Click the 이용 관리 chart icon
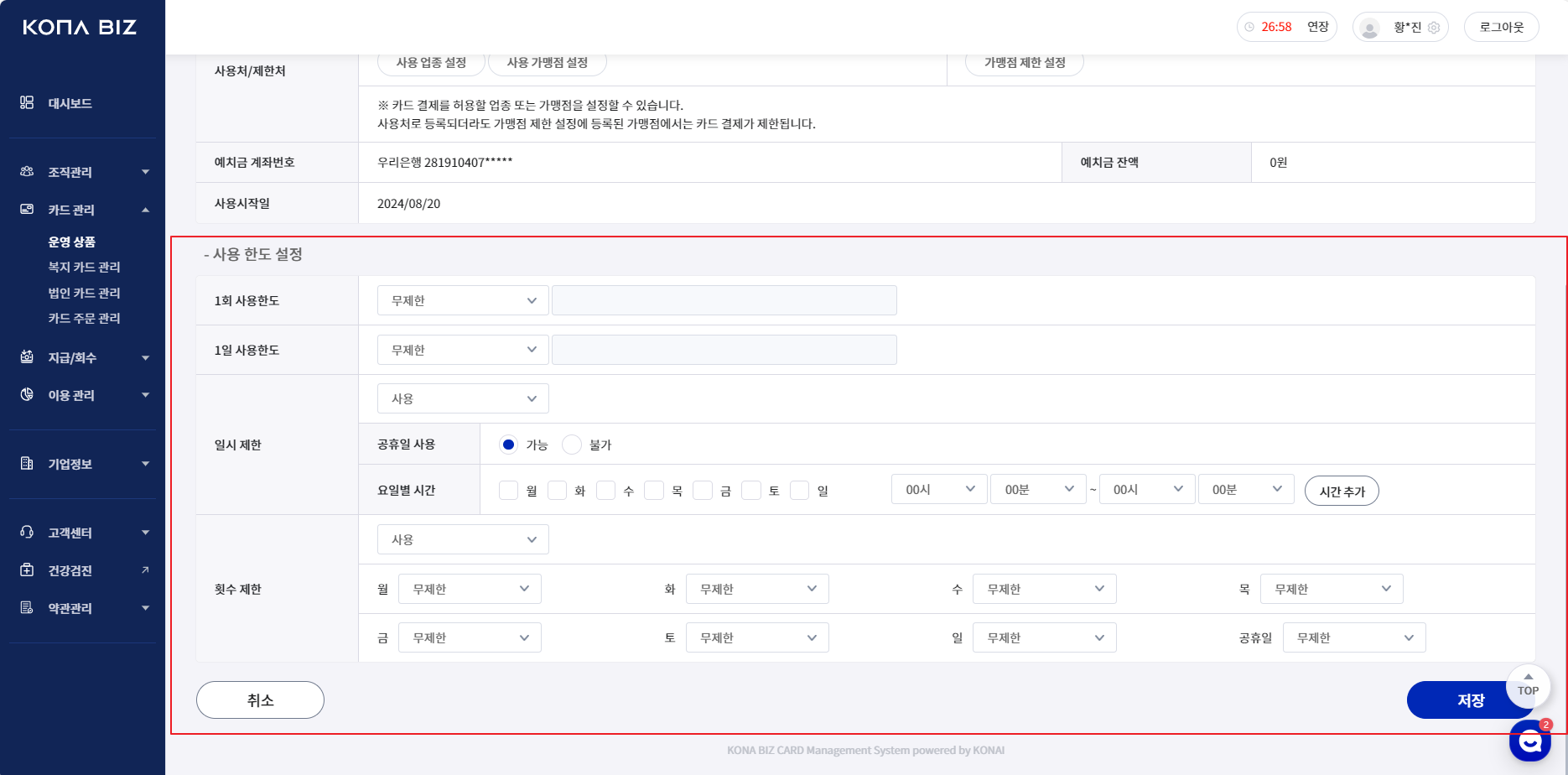1568x775 pixels. (27, 394)
